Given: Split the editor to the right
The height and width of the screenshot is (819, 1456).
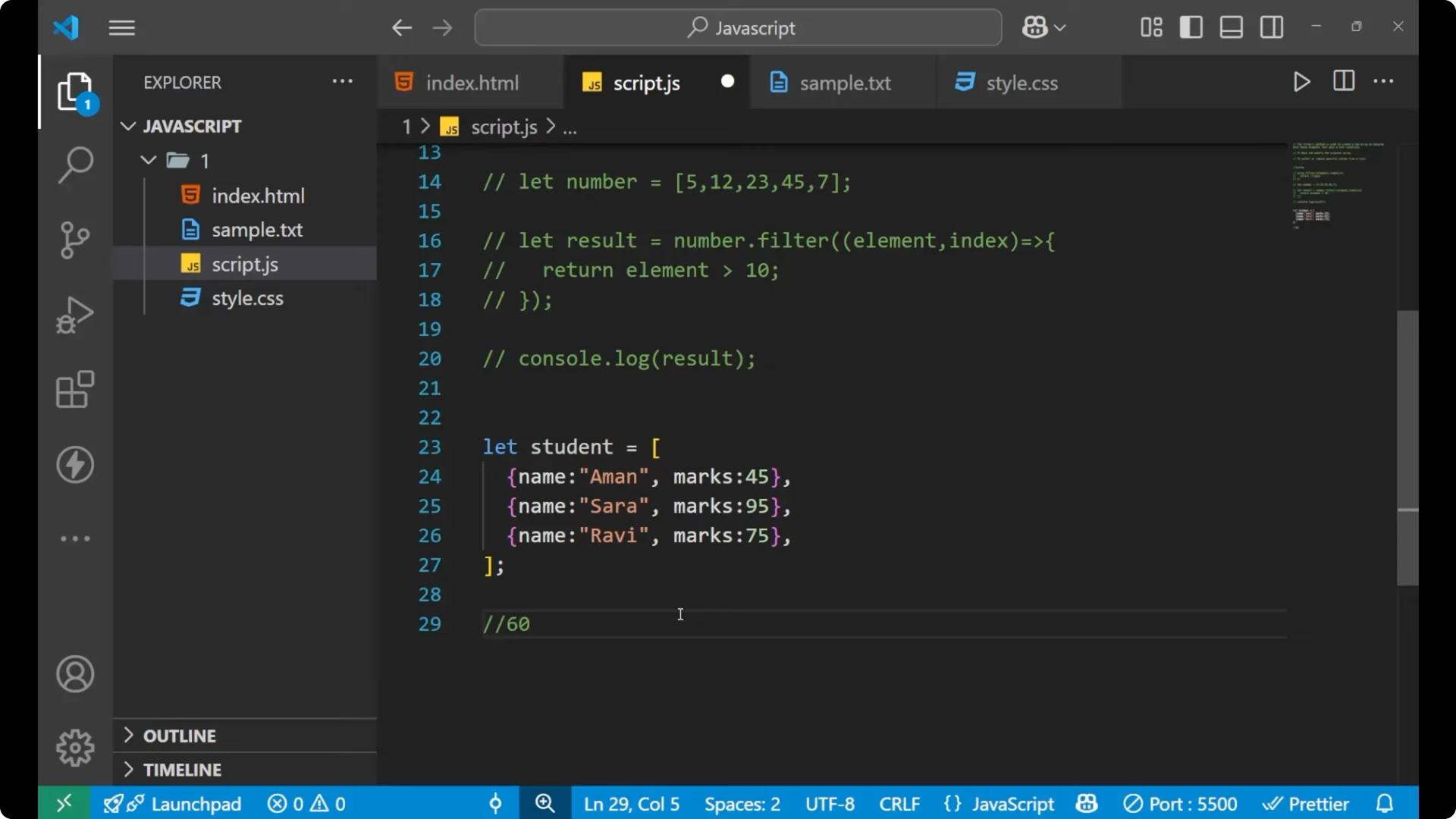Looking at the screenshot, I should click(x=1343, y=81).
